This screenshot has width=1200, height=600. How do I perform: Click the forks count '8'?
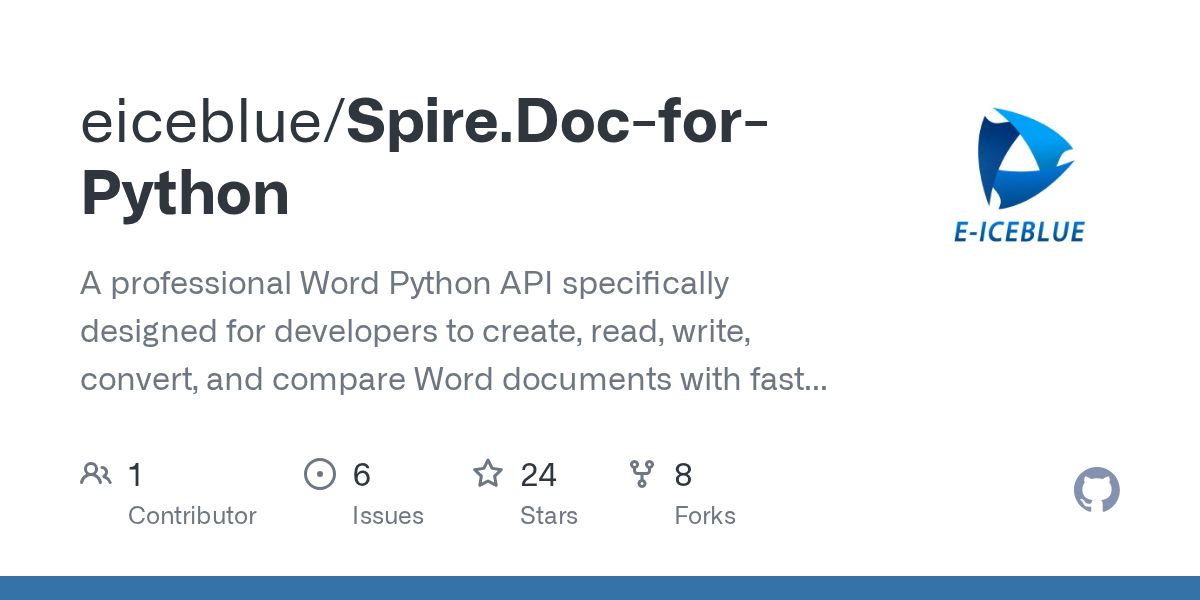pyautogui.click(x=683, y=474)
